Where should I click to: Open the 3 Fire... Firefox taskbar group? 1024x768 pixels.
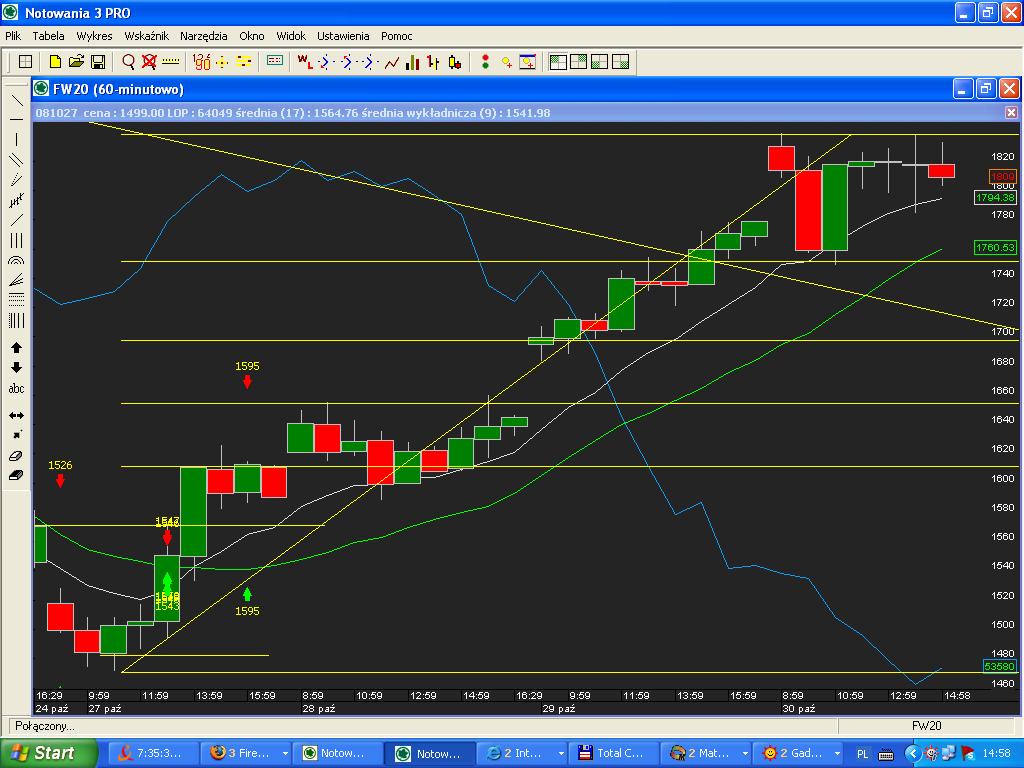tap(245, 753)
